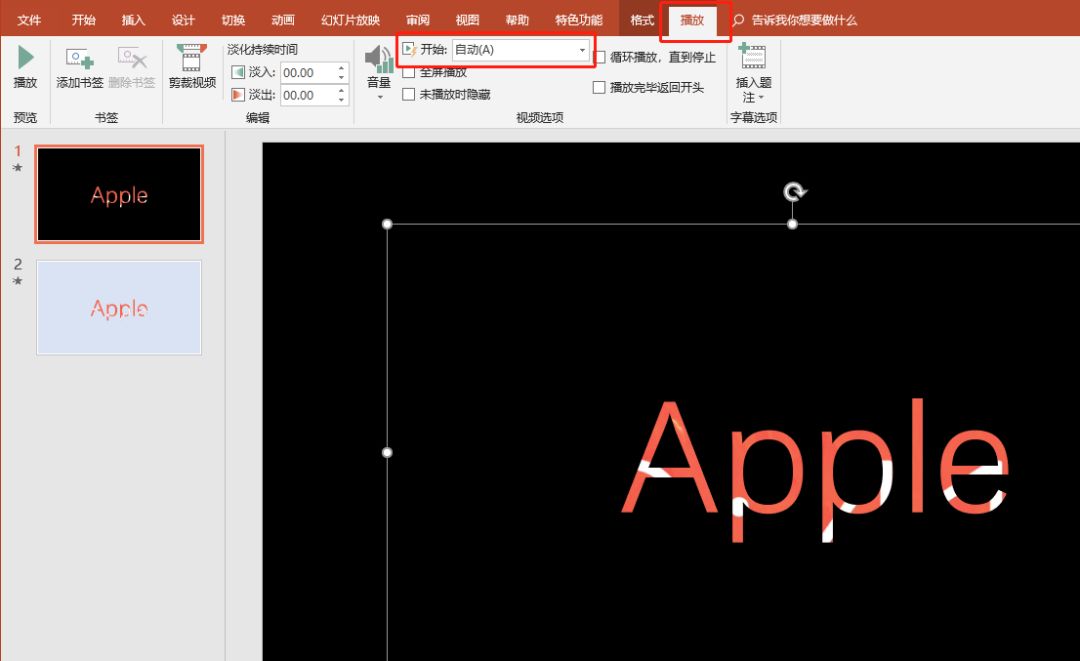Image resolution: width=1080 pixels, height=661 pixels.
Task: Open the View (视图) tab
Action: (x=468, y=20)
